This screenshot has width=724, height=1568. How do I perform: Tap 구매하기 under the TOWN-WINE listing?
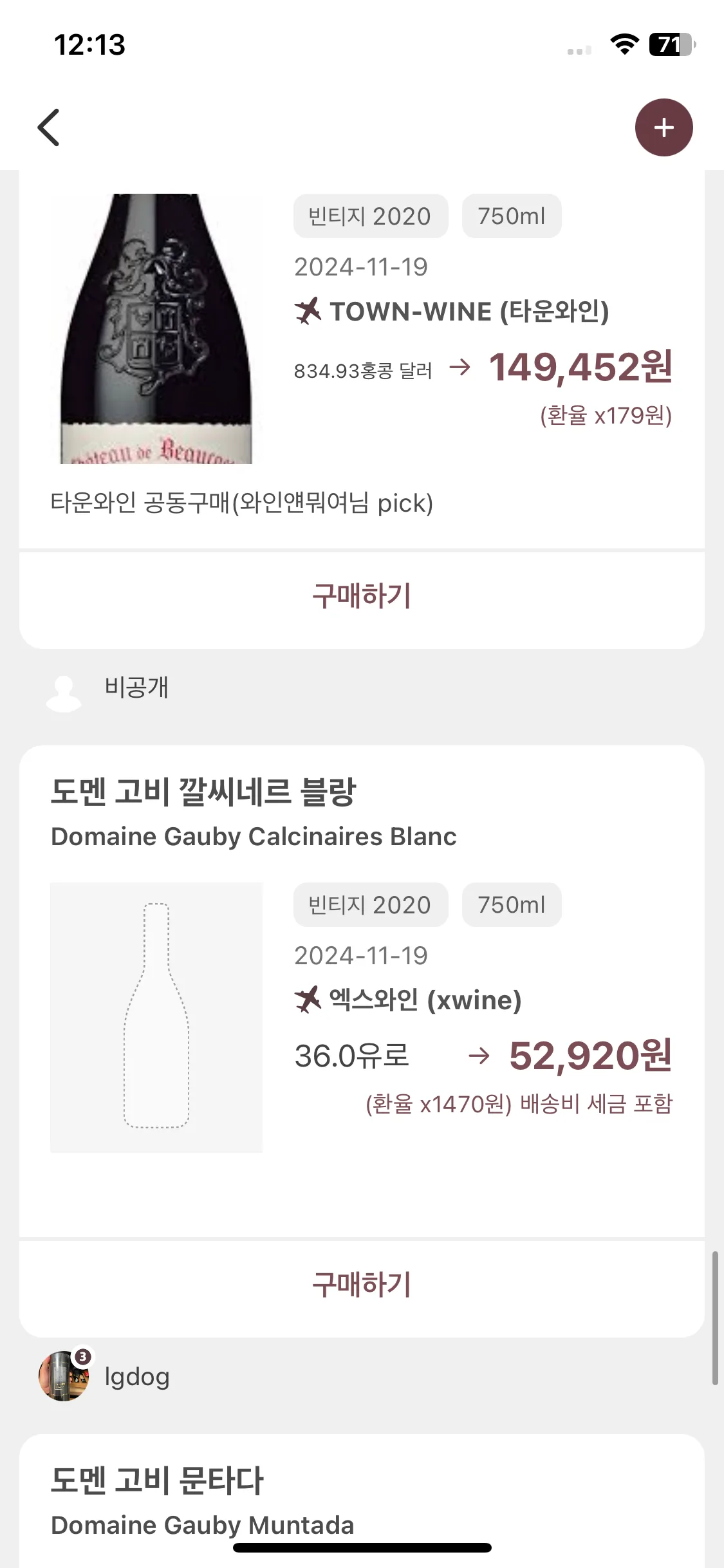click(362, 595)
